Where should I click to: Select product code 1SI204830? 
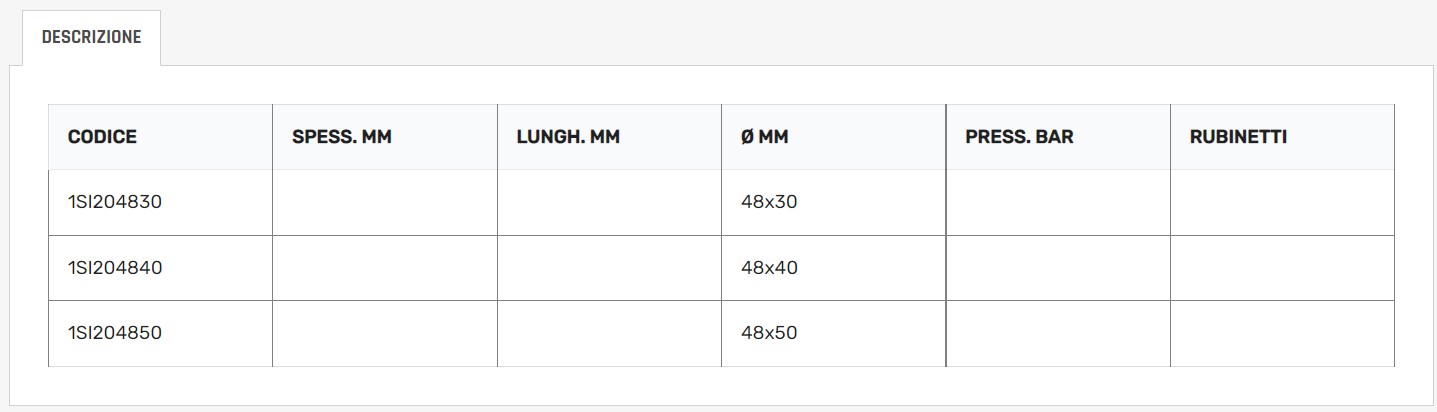[x=114, y=202]
